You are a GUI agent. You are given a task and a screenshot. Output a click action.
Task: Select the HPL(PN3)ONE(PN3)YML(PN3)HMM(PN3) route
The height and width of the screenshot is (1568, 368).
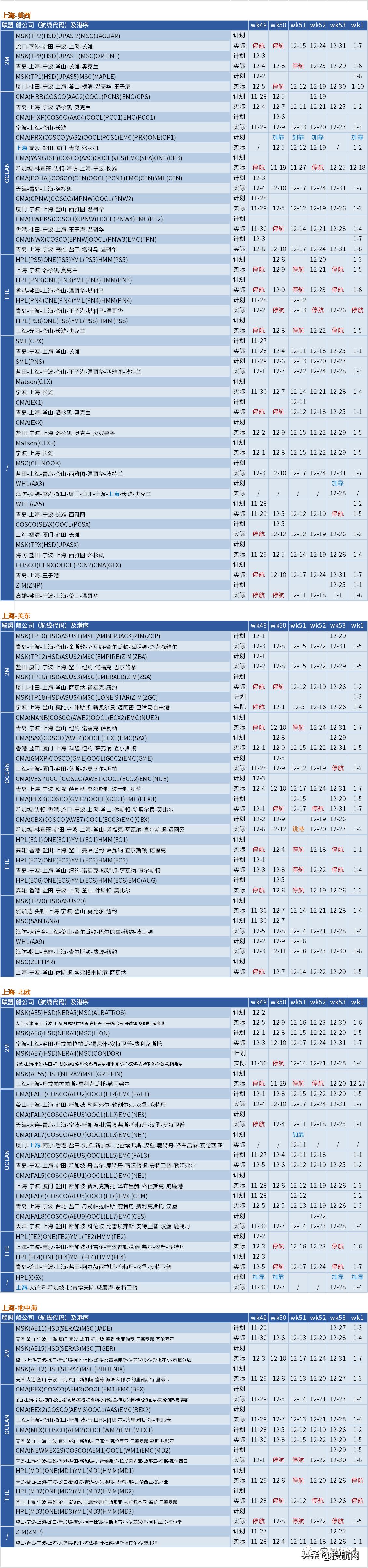coord(74,280)
